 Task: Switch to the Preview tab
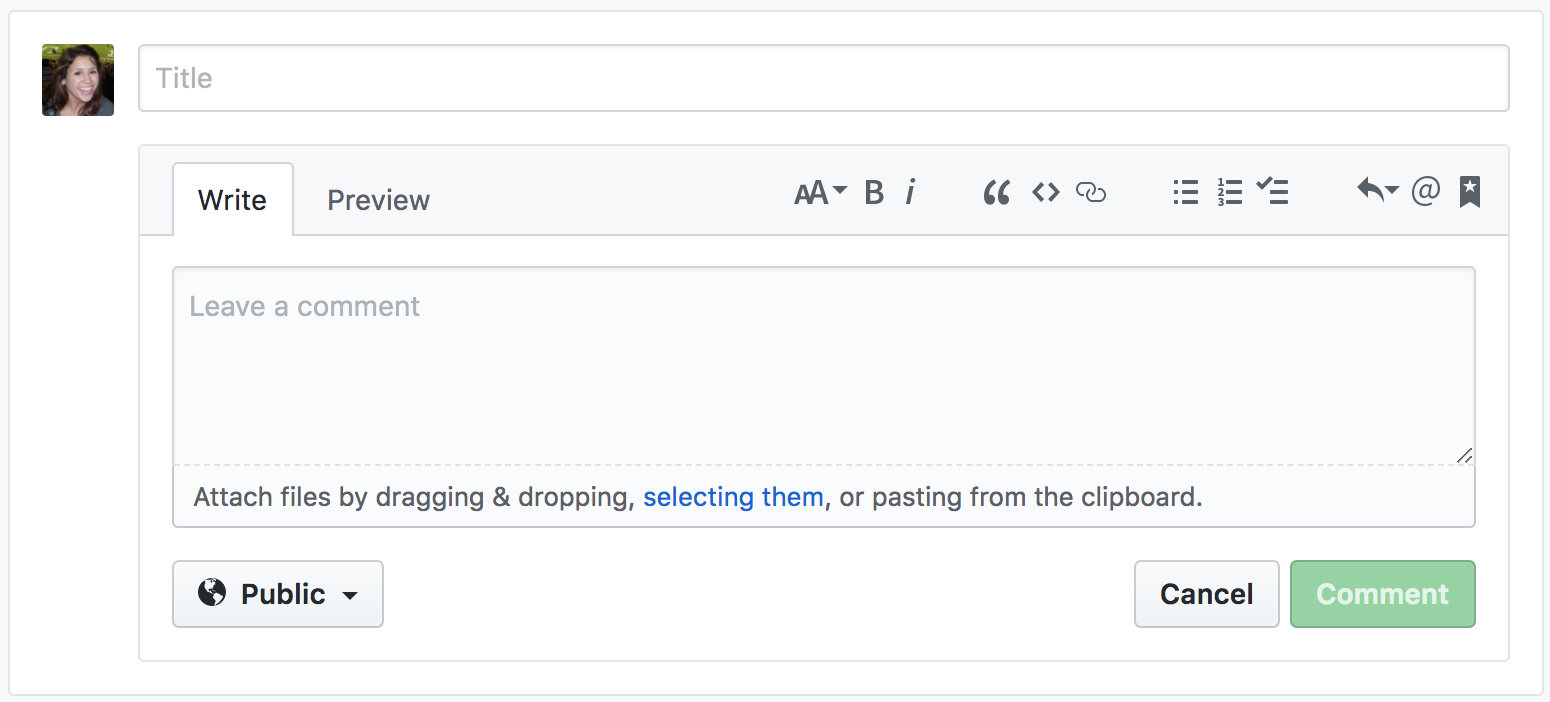coord(379,200)
